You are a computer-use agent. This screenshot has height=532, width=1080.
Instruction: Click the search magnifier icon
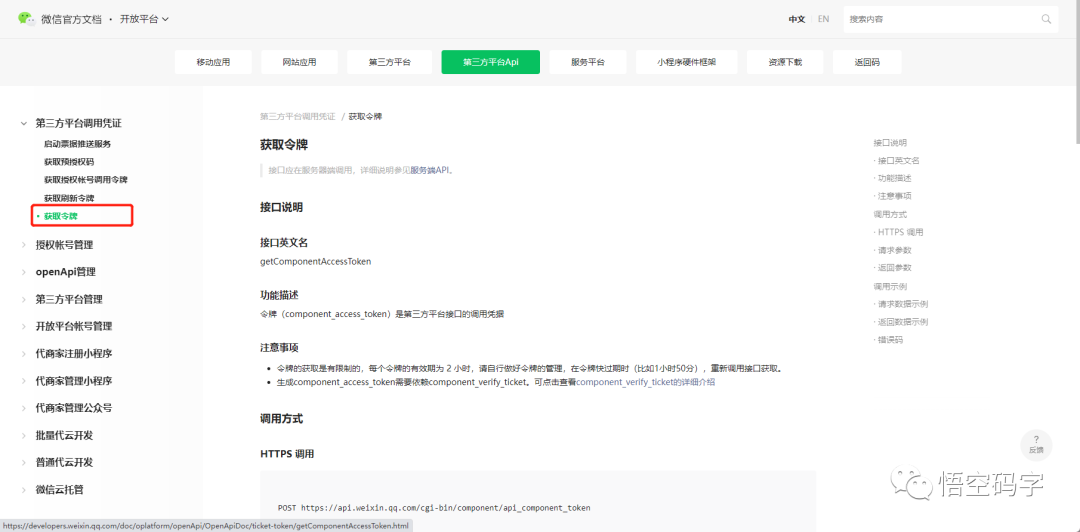[x=1046, y=19]
